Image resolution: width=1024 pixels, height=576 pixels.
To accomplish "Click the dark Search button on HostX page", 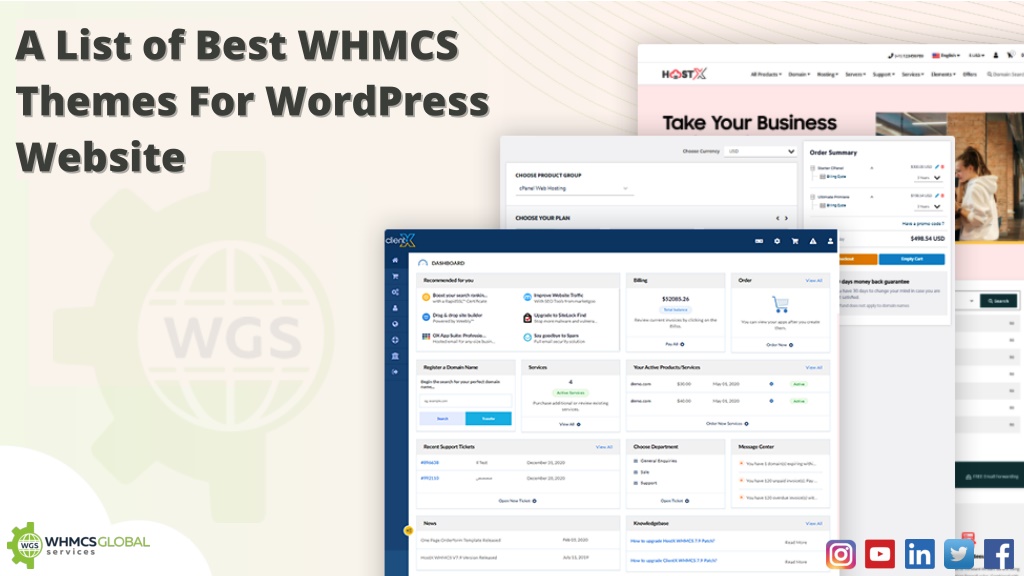I will [998, 301].
